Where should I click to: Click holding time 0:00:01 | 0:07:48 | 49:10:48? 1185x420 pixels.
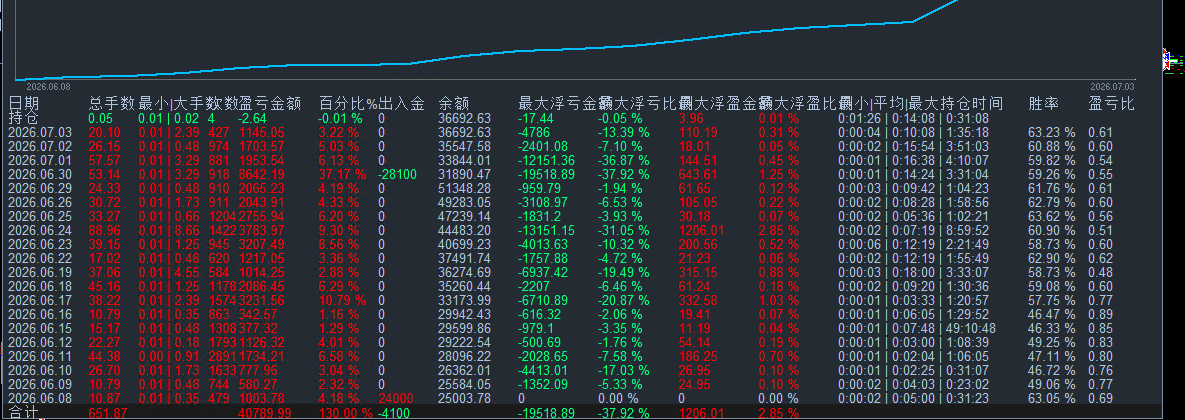[917, 329]
